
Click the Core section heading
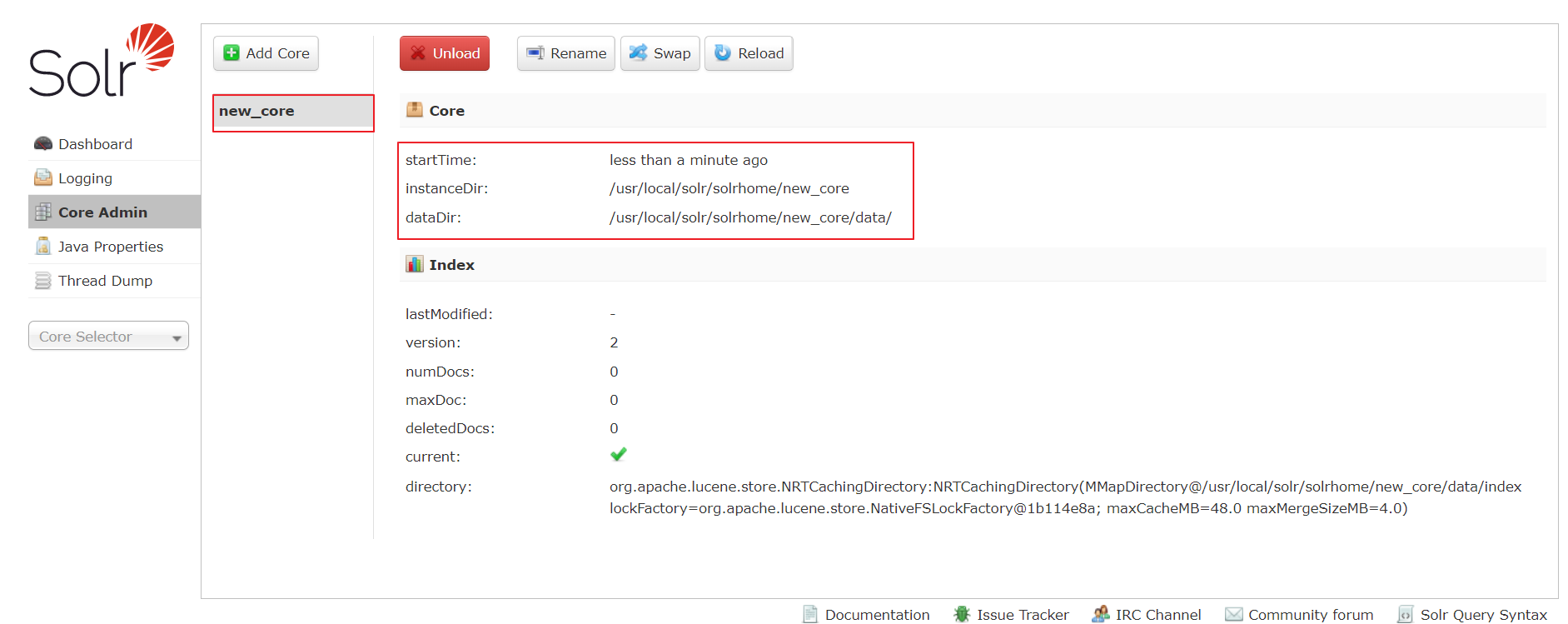[447, 111]
